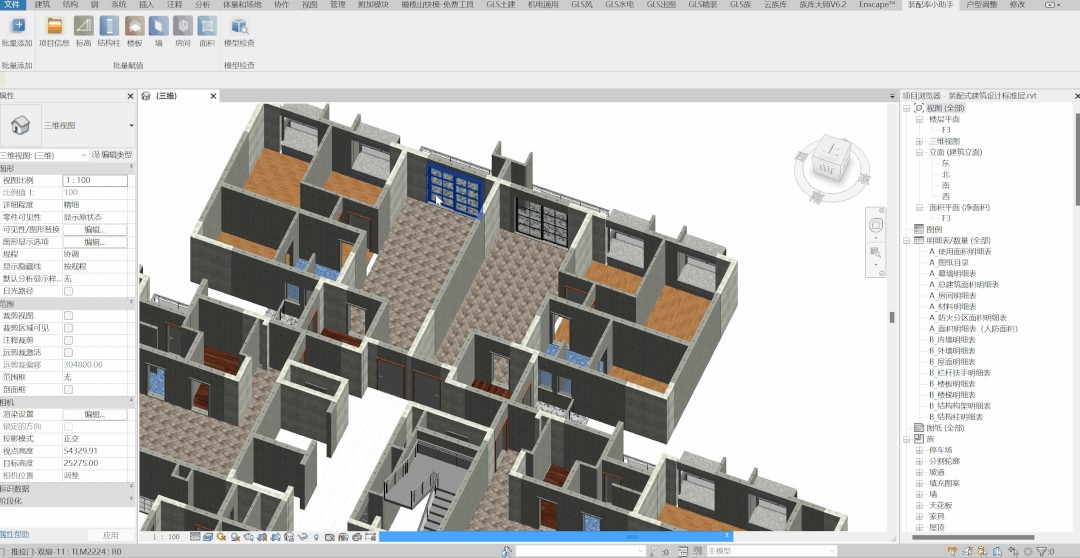Click the 属性帮助 properties help link
Viewport: 1080px width, 558px height.
tap(16, 535)
